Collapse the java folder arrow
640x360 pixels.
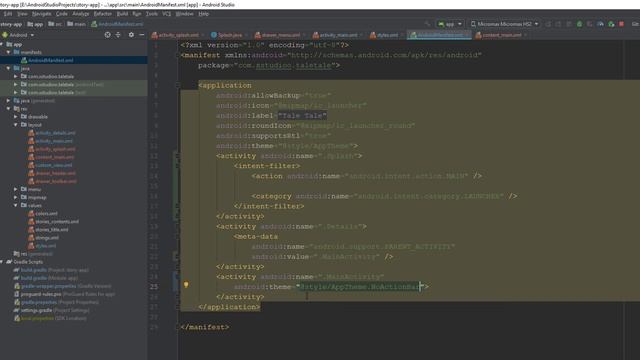(x=8, y=68)
